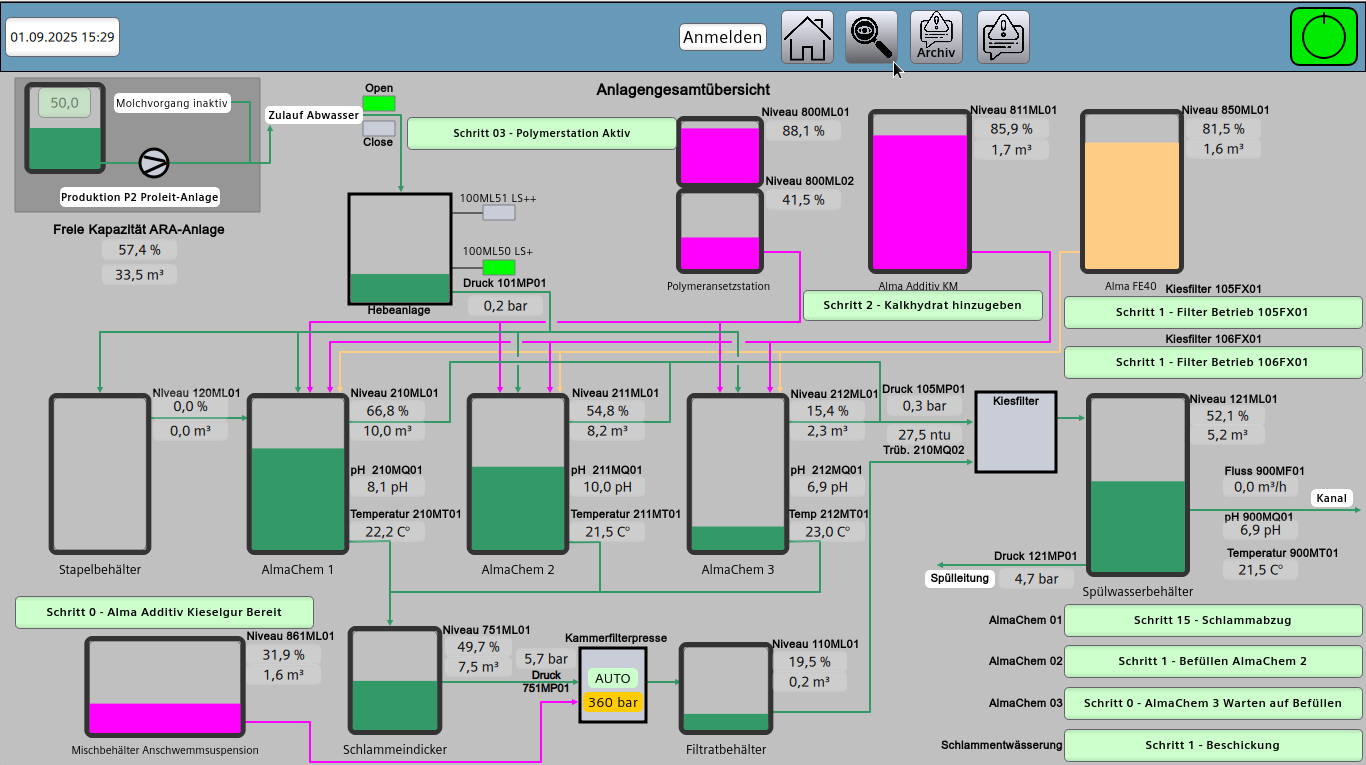
Task: Open the current alarm messages icon
Action: coord(1003,37)
